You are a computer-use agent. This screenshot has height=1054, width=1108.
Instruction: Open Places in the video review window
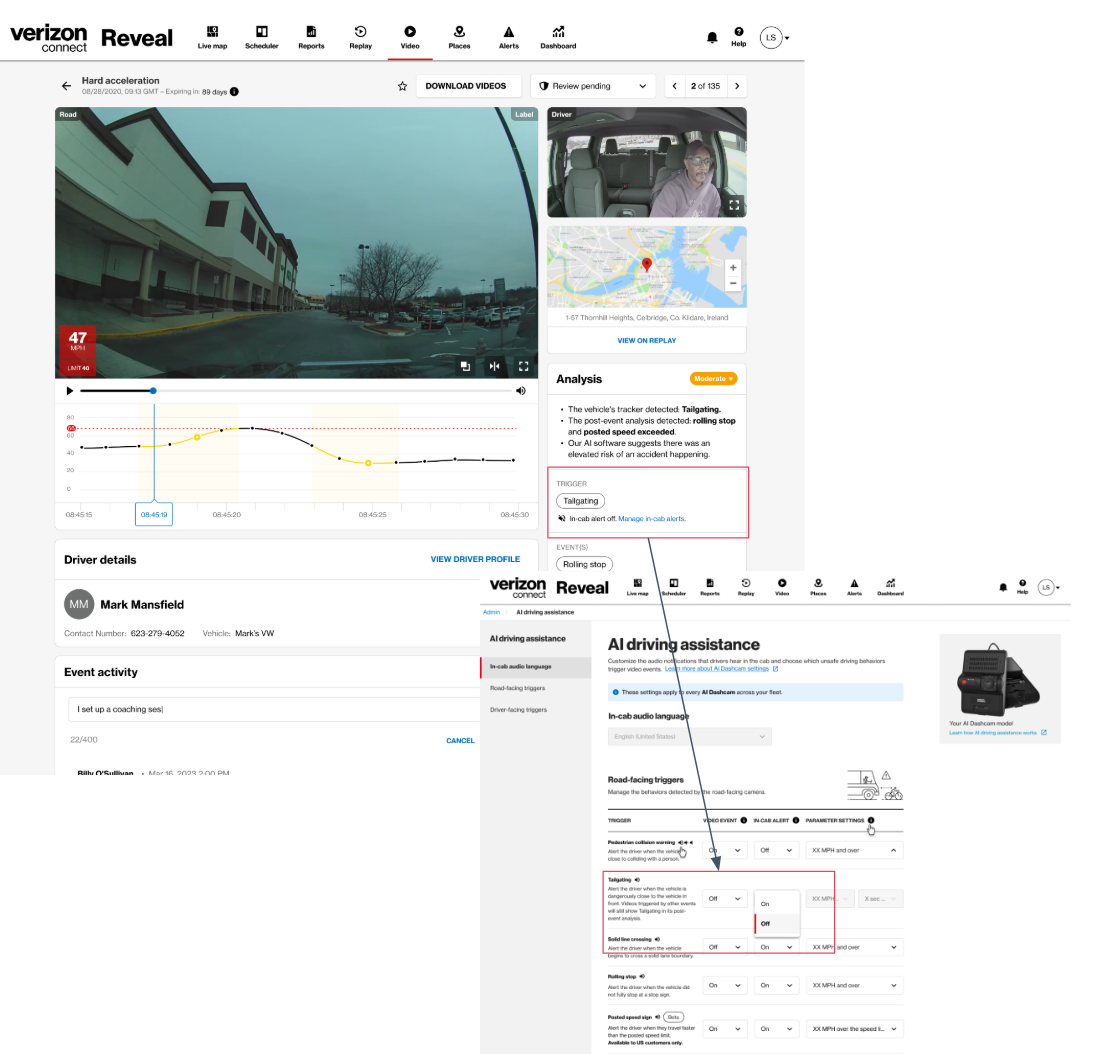click(459, 37)
